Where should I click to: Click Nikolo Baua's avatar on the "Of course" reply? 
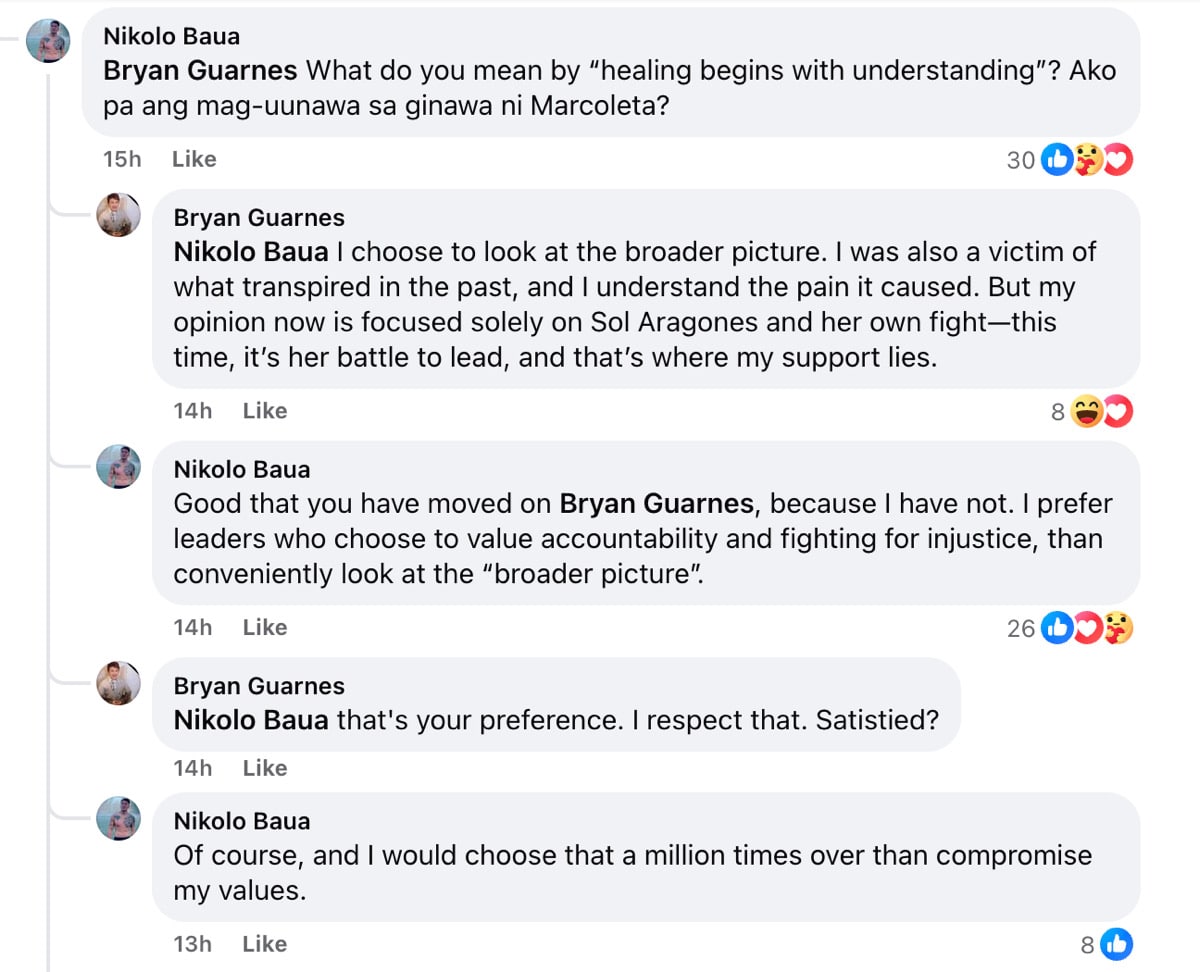coord(118,819)
